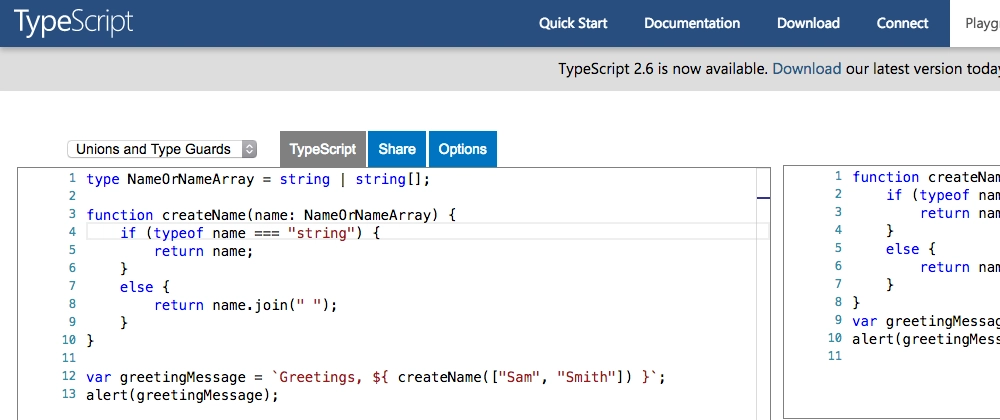Image resolution: width=1000 pixels, height=420 pixels.
Task: Click line number 12 in the editor gutter
Action: (x=69, y=377)
